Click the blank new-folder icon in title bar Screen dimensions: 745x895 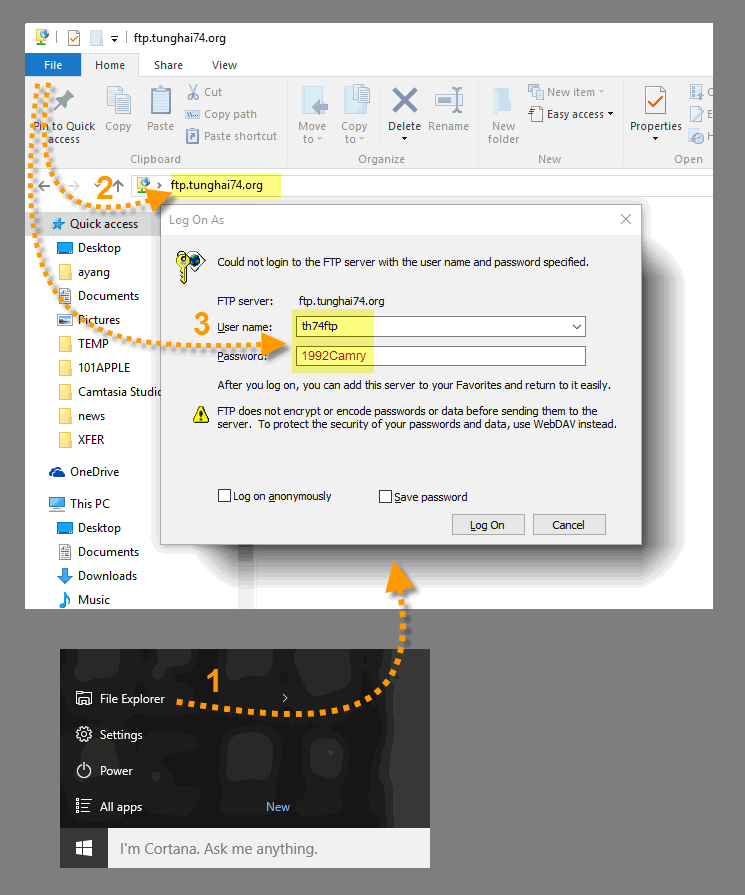point(96,38)
